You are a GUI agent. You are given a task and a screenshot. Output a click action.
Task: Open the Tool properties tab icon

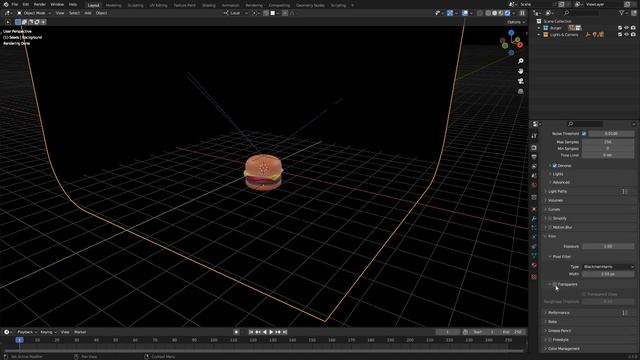534,136
